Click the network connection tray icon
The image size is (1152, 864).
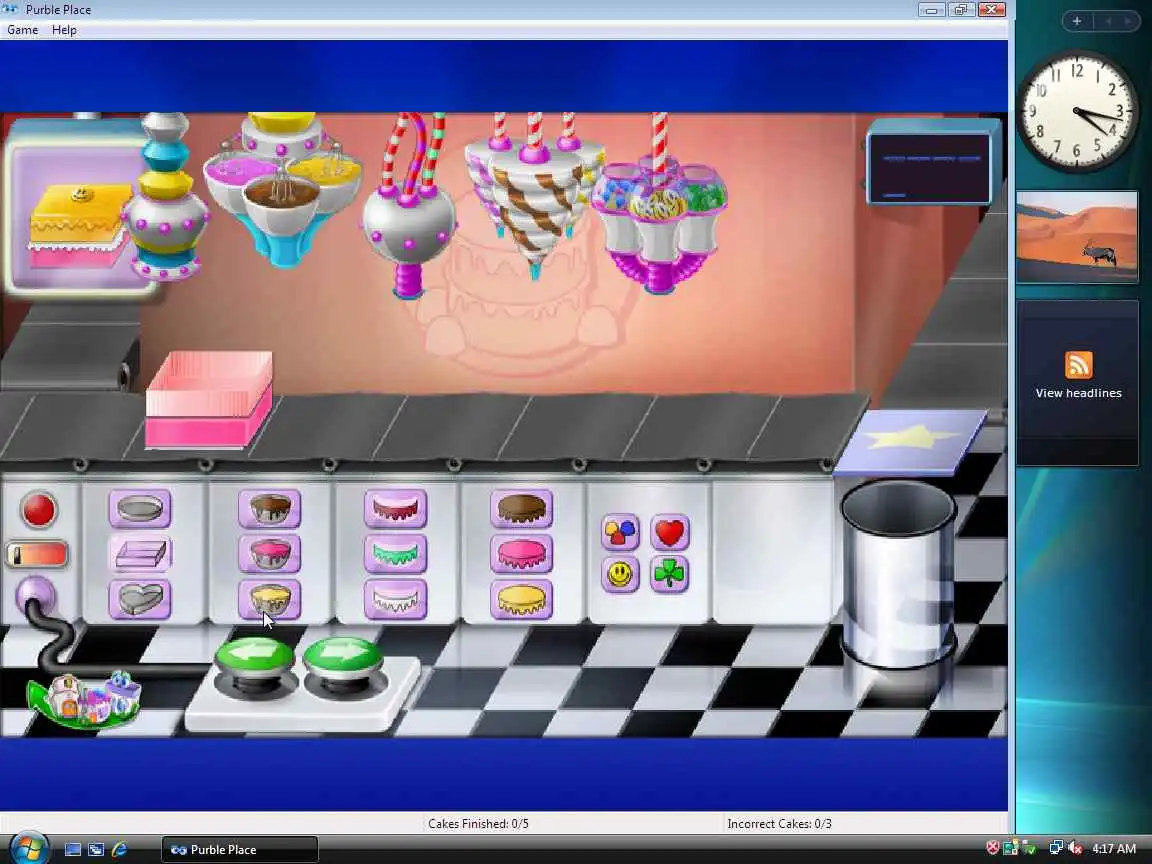point(1056,848)
